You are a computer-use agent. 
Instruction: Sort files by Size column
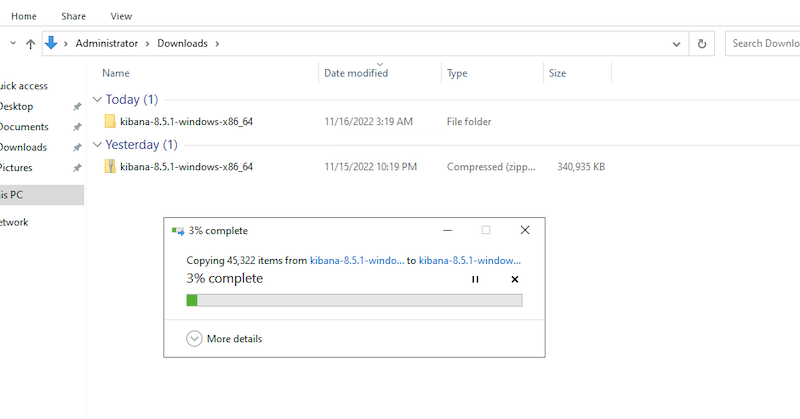(558, 73)
